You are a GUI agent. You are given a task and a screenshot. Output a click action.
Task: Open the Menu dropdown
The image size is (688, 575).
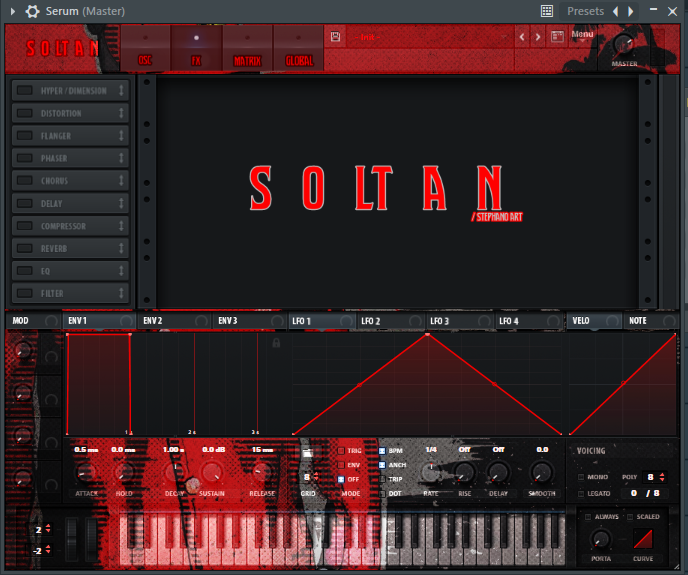[582, 36]
